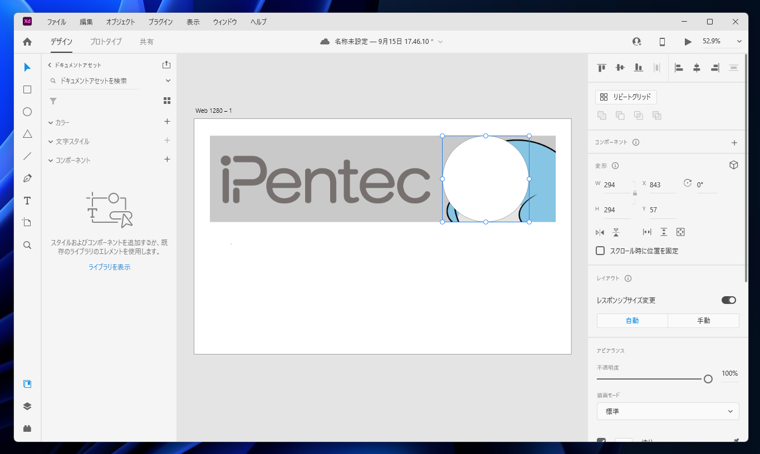This screenshot has width=760, height=454.
Task: Select the Artboard tool
Action: pyautogui.click(x=27, y=222)
